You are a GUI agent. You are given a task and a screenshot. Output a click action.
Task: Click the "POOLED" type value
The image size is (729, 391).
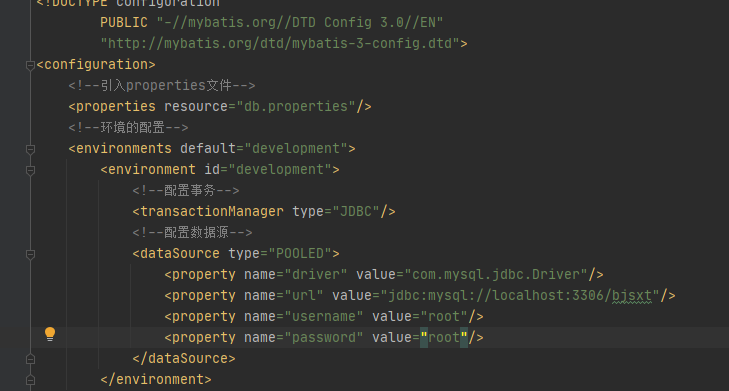[300, 253]
